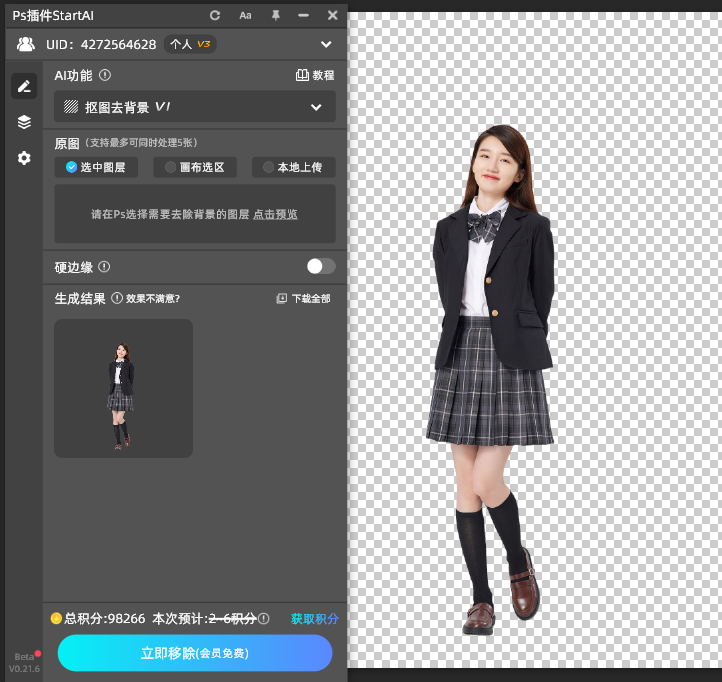
Task: Select the 画布选区 radio option
Action: [194, 168]
